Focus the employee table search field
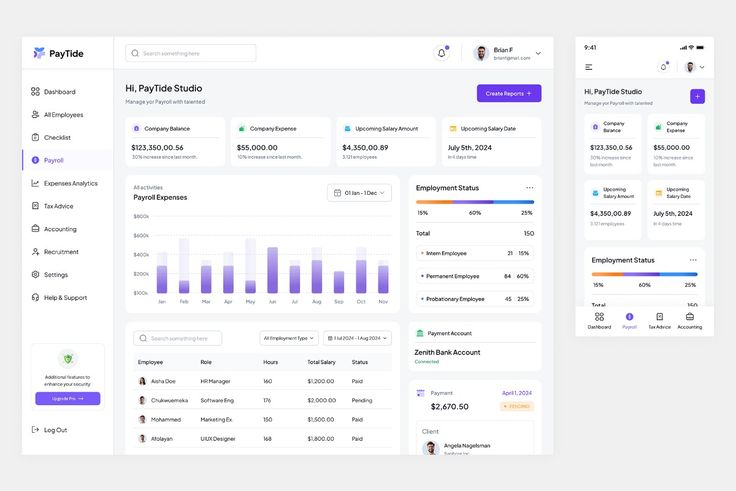 pos(178,338)
